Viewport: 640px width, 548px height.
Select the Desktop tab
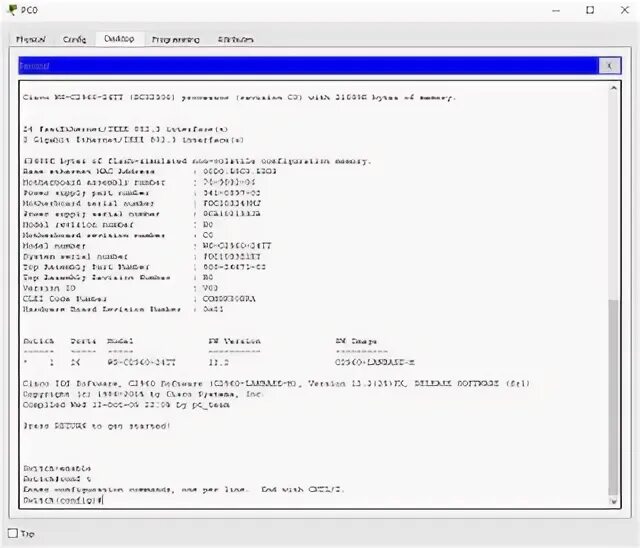pyautogui.click(x=119, y=39)
